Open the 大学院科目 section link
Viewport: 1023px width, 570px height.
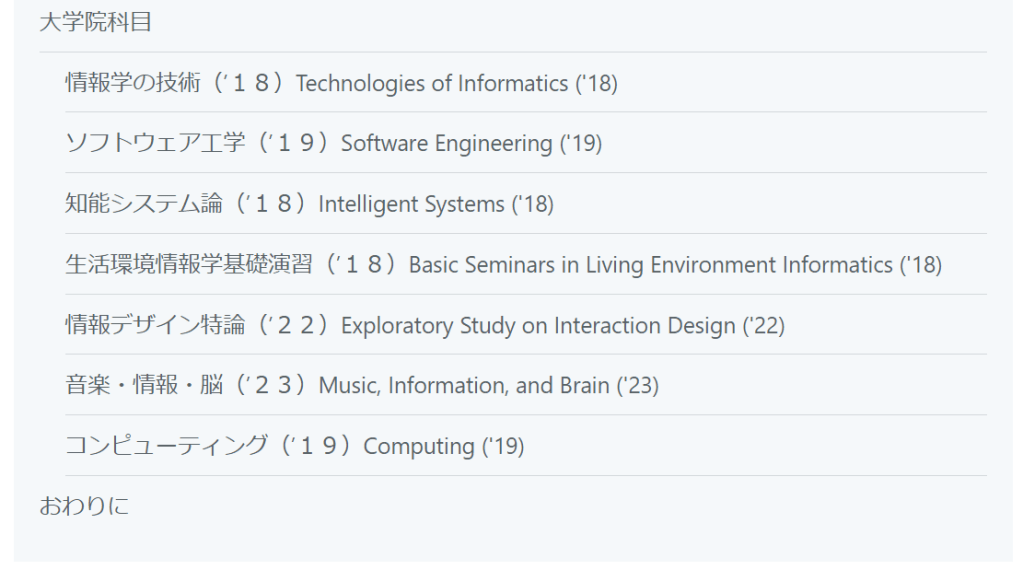coord(95,23)
